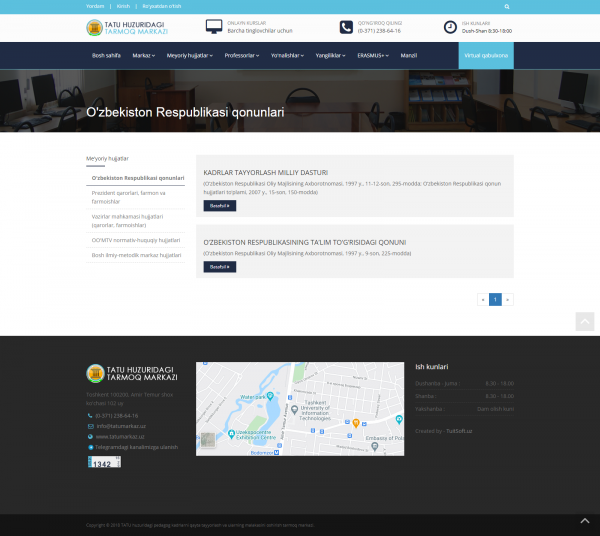
Task: Open the www.tatumarkaz.uz link in footer
Action: pyautogui.click(x=120, y=437)
